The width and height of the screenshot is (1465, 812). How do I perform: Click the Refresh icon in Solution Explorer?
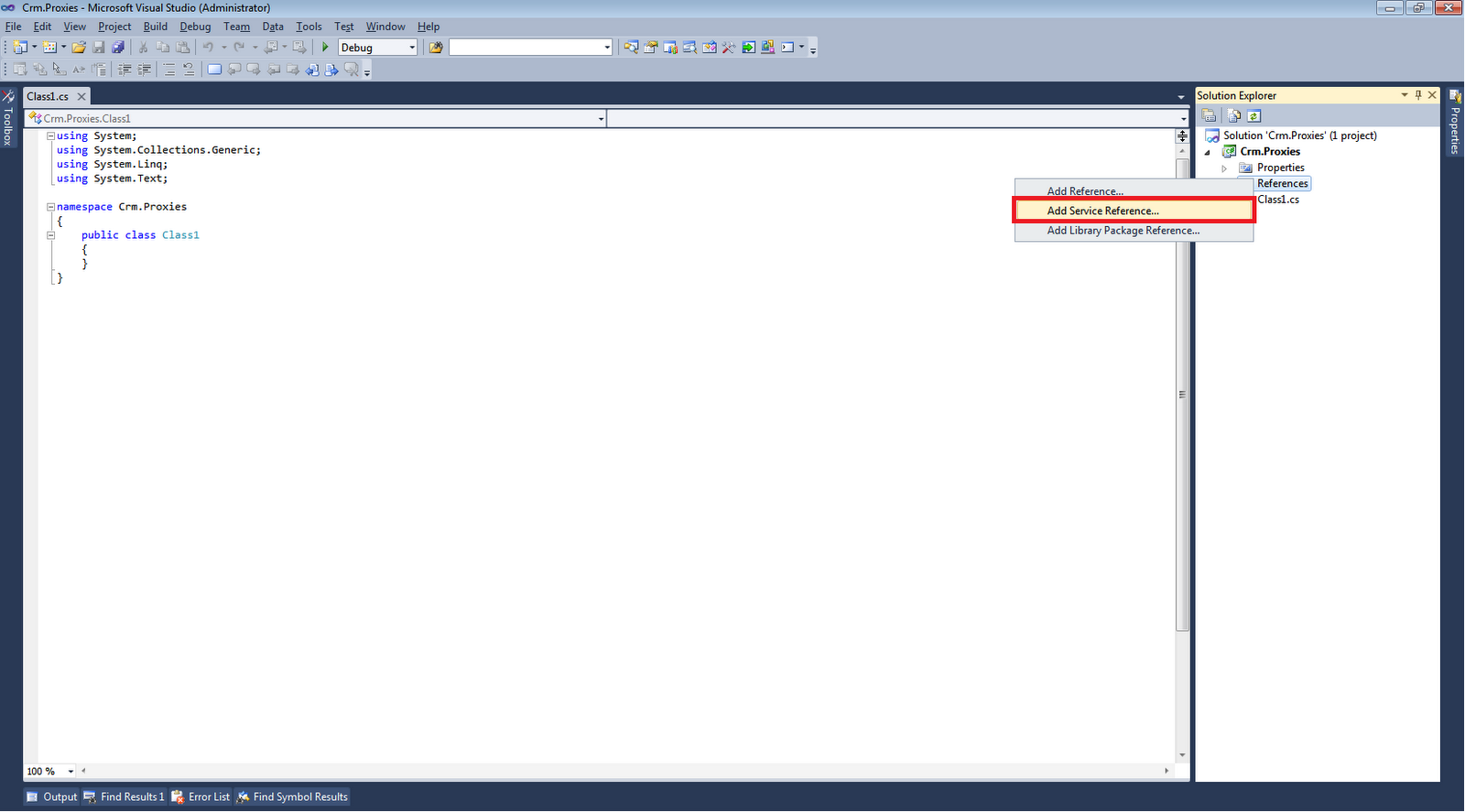tap(1254, 115)
